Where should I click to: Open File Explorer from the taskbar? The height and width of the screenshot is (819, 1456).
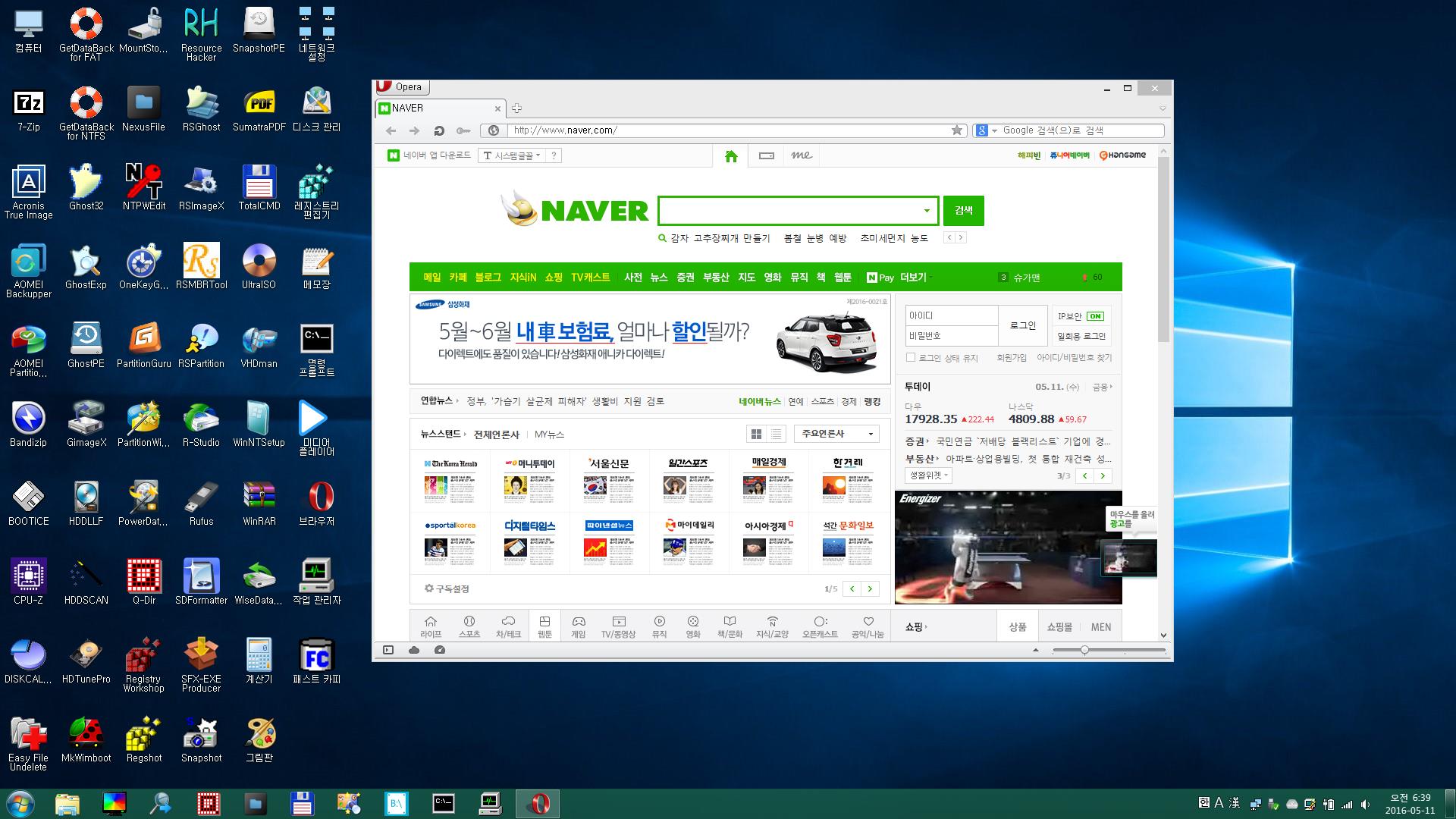[x=67, y=803]
